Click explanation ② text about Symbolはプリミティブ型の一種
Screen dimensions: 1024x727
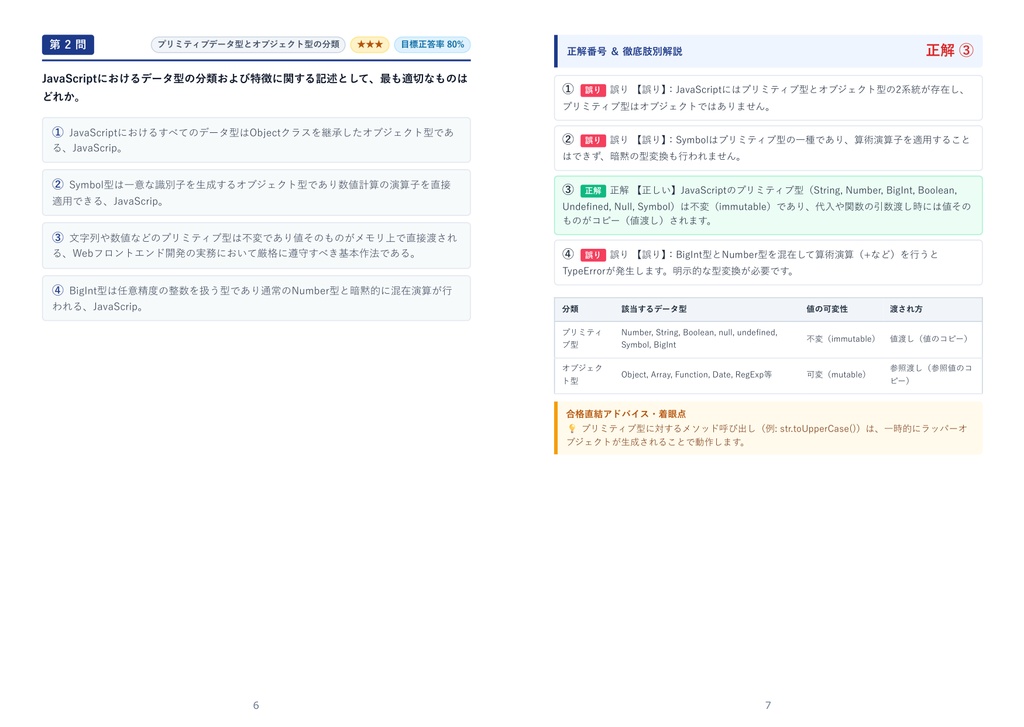coord(768,148)
